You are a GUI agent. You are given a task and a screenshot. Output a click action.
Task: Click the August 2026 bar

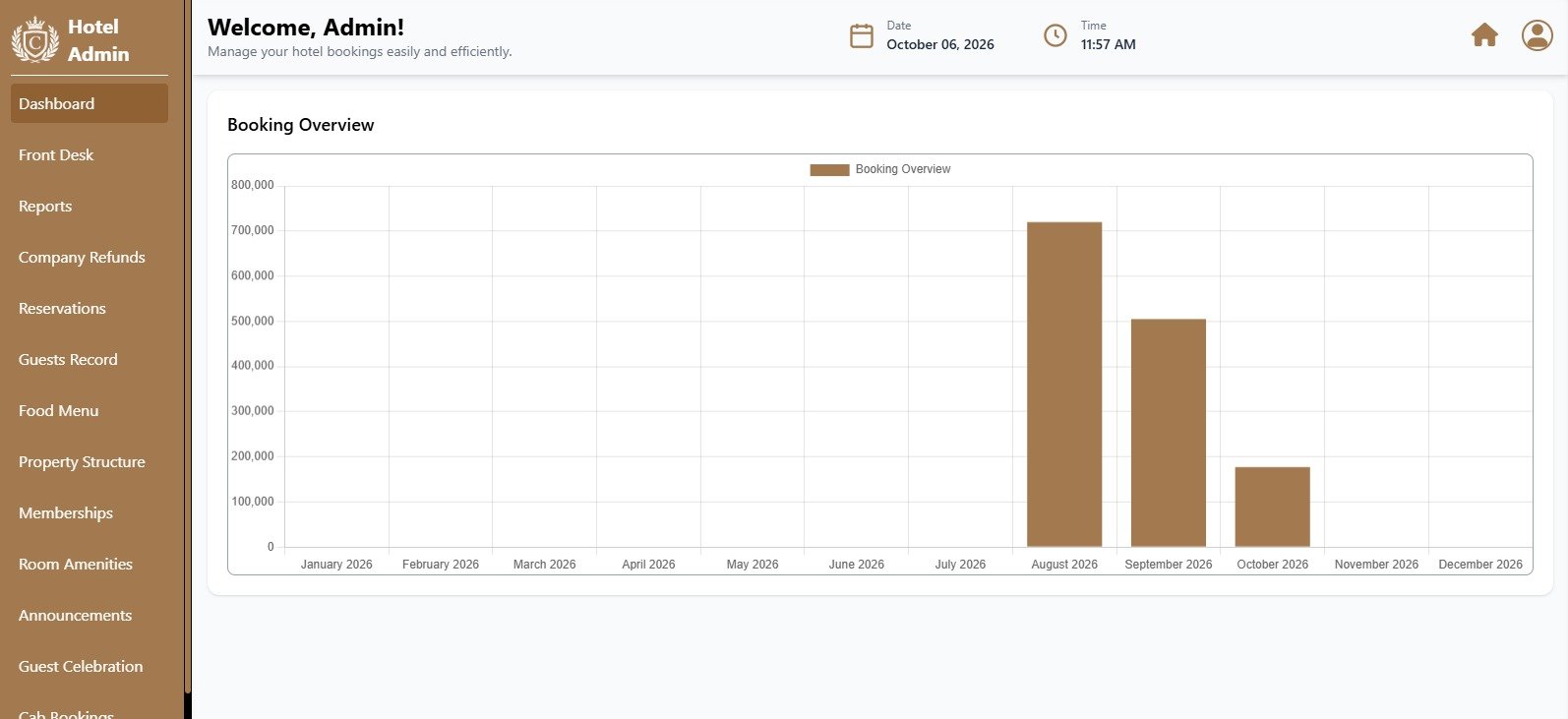point(1064,385)
